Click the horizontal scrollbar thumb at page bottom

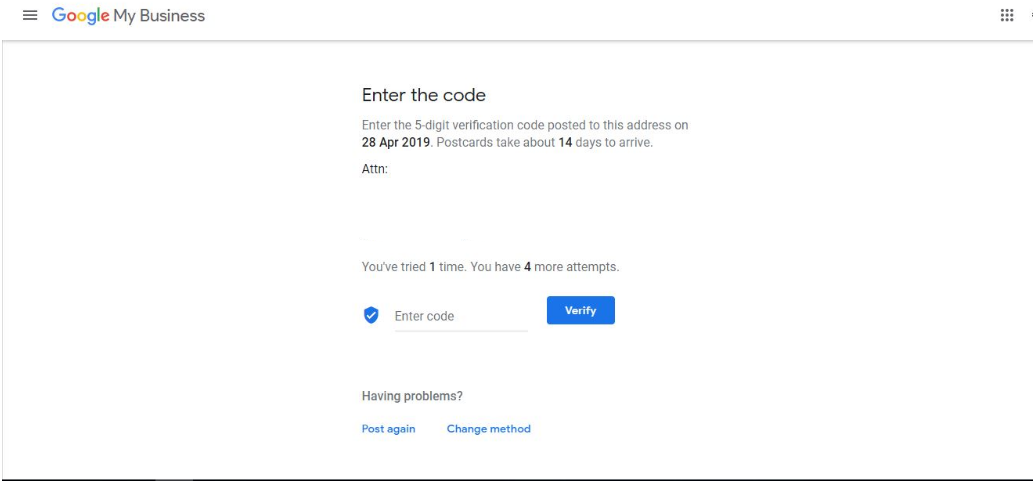click(x=175, y=481)
